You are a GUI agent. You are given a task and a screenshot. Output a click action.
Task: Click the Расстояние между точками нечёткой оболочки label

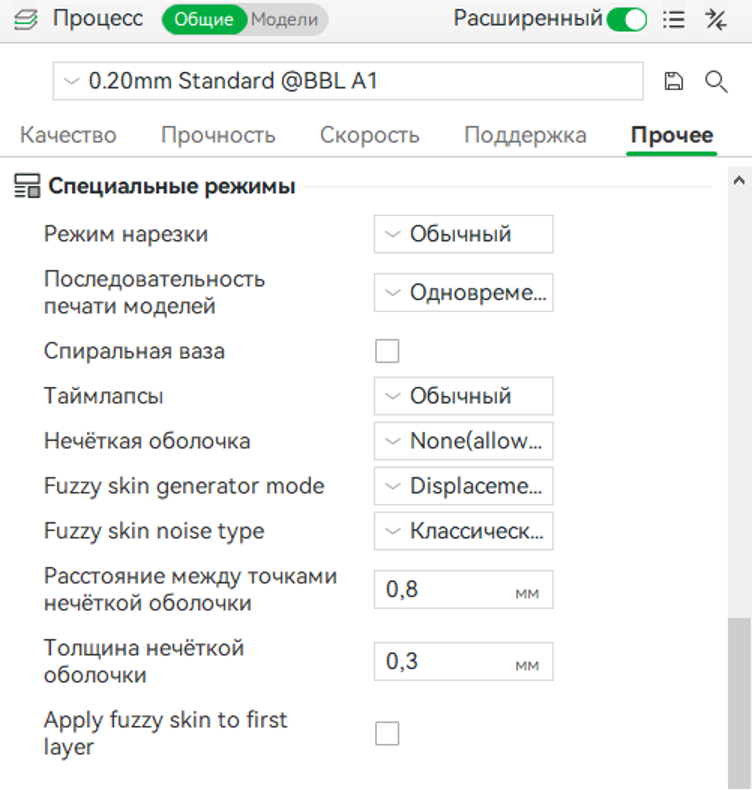(190, 589)
